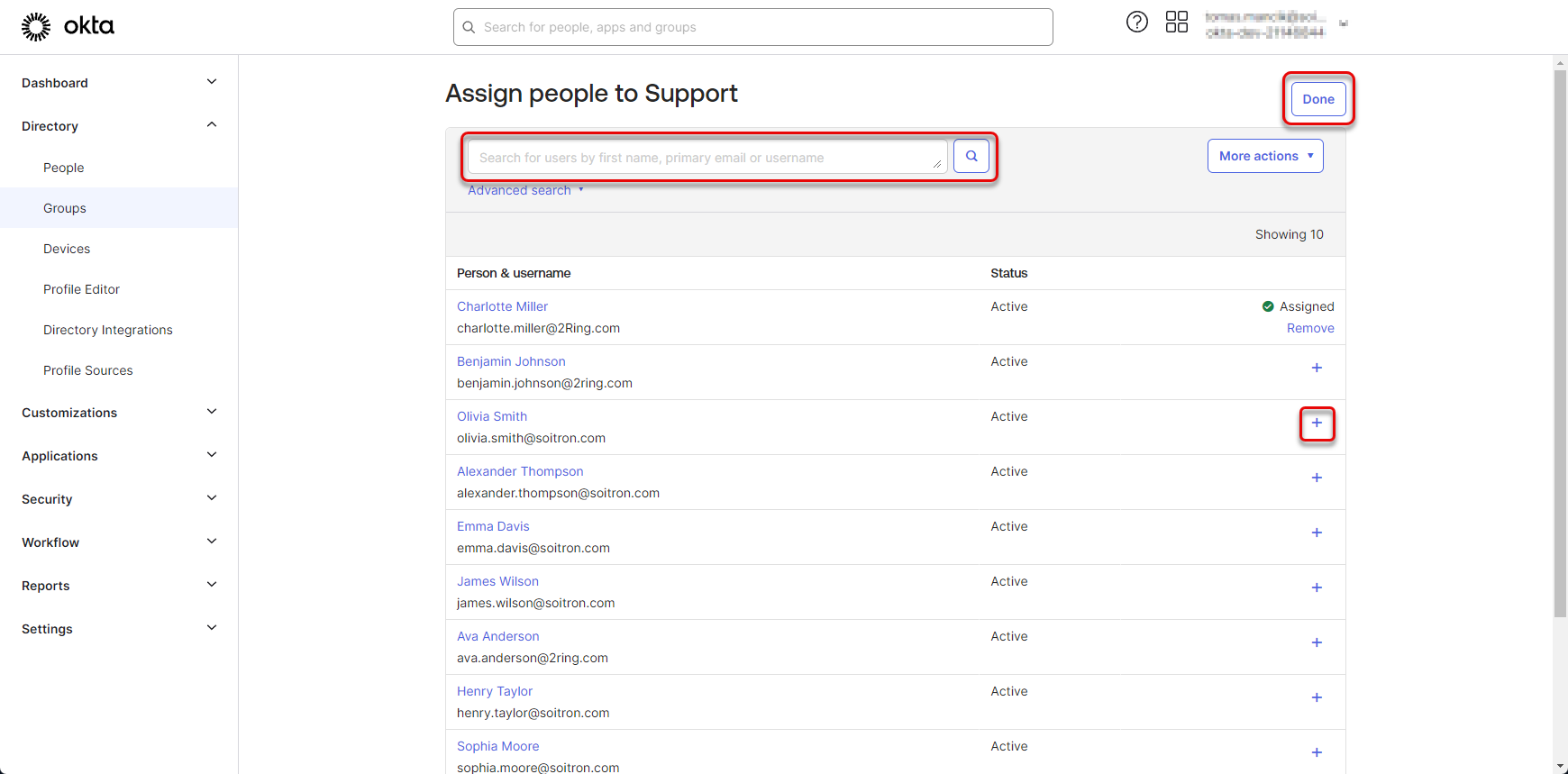Focus the user search text field

pyautogui.click(x=703, y=158)
